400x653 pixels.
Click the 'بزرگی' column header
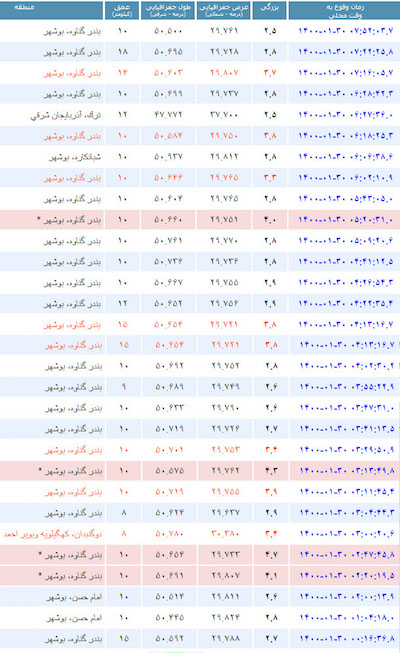(270, 10)
